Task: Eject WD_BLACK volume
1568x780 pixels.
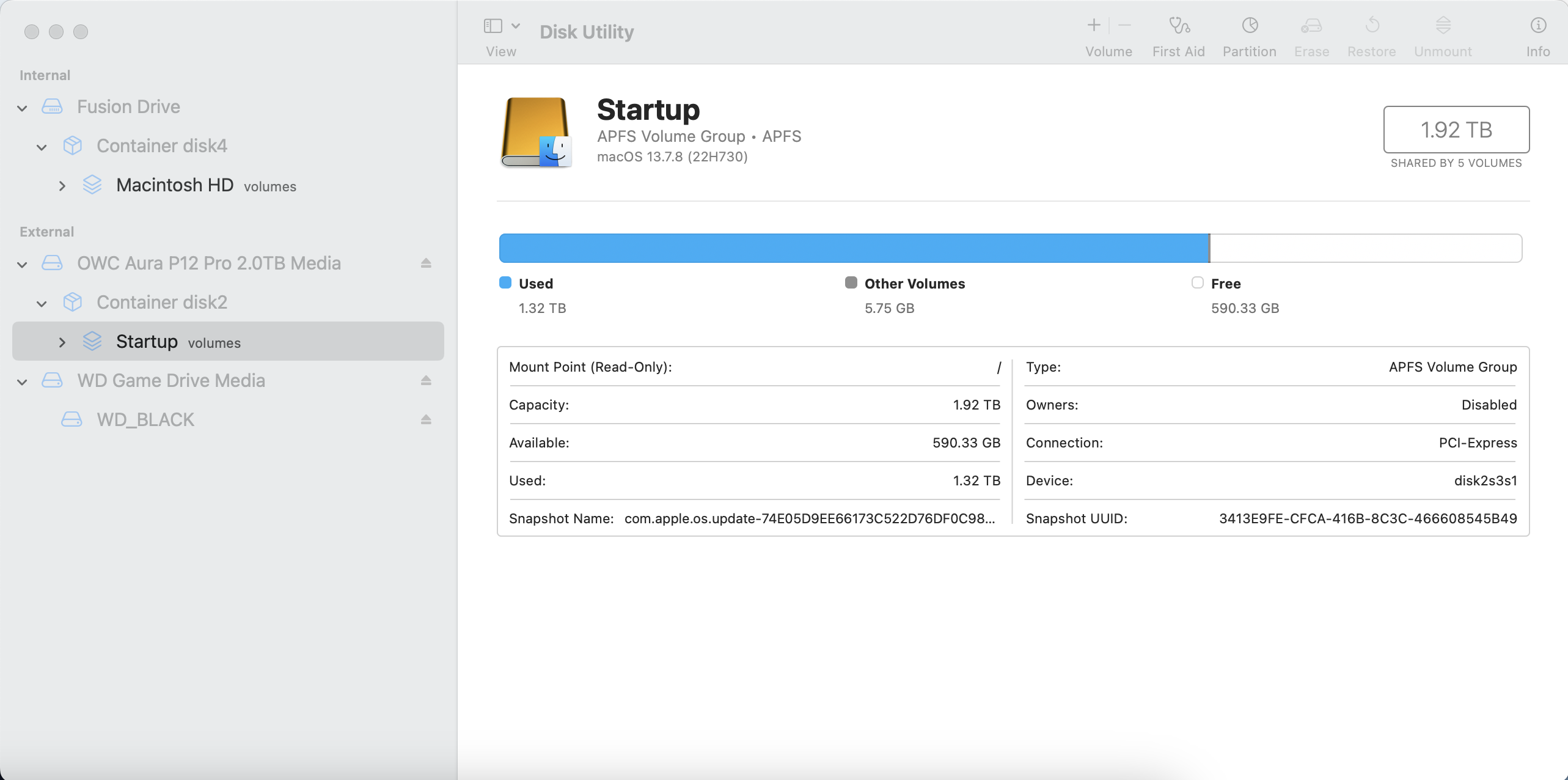Action: coord(426,419)
